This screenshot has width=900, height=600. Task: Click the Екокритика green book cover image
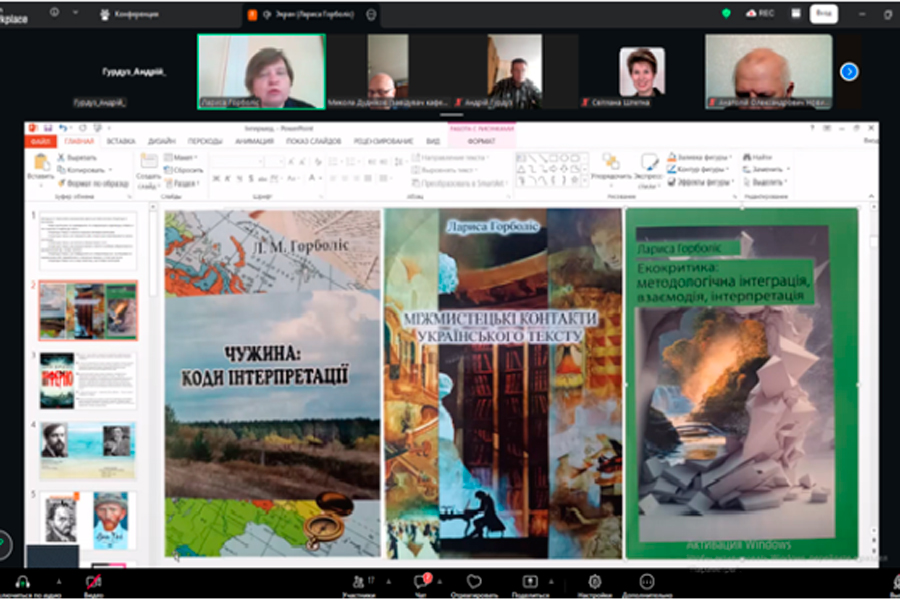pos(742,384)
